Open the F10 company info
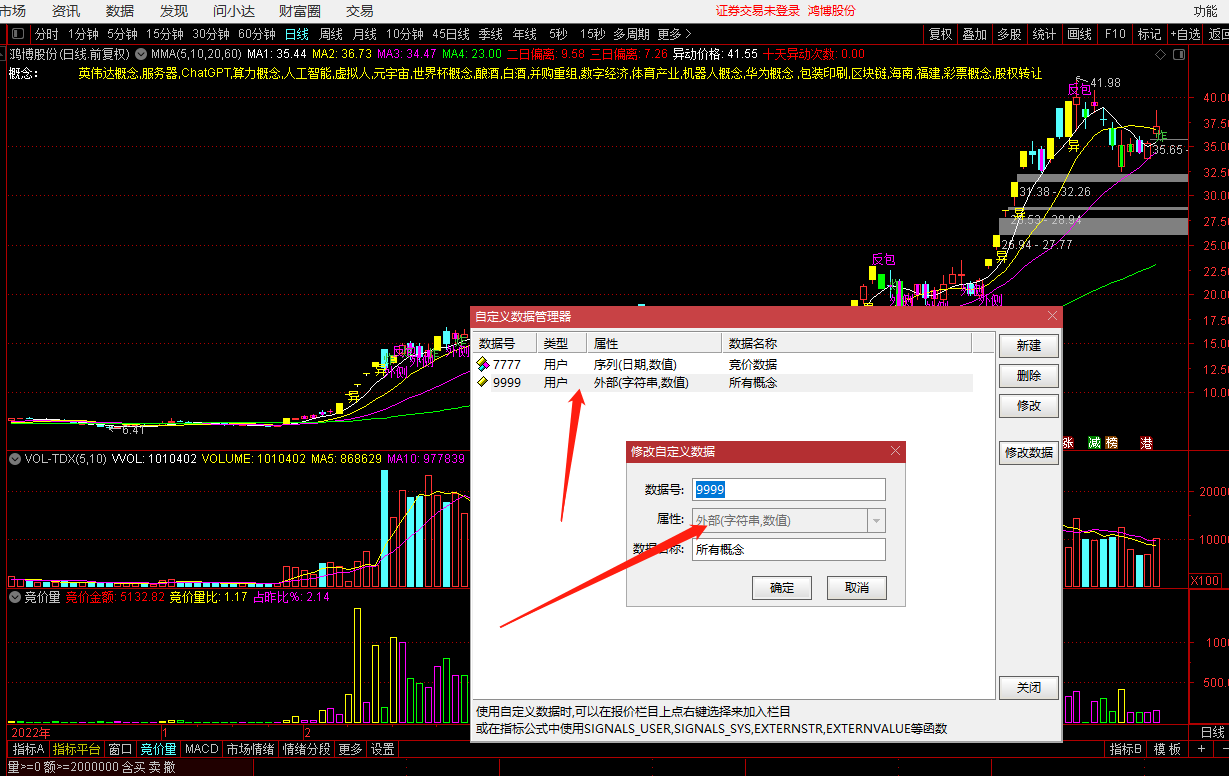Screen dimensions: 1229x776 click(x=1114, y=34)
